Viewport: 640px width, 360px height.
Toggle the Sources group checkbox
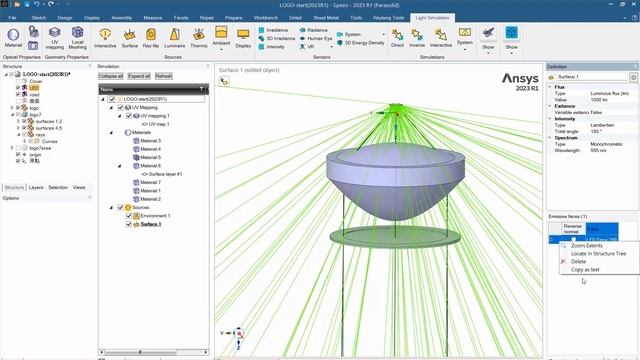[120, 207]
